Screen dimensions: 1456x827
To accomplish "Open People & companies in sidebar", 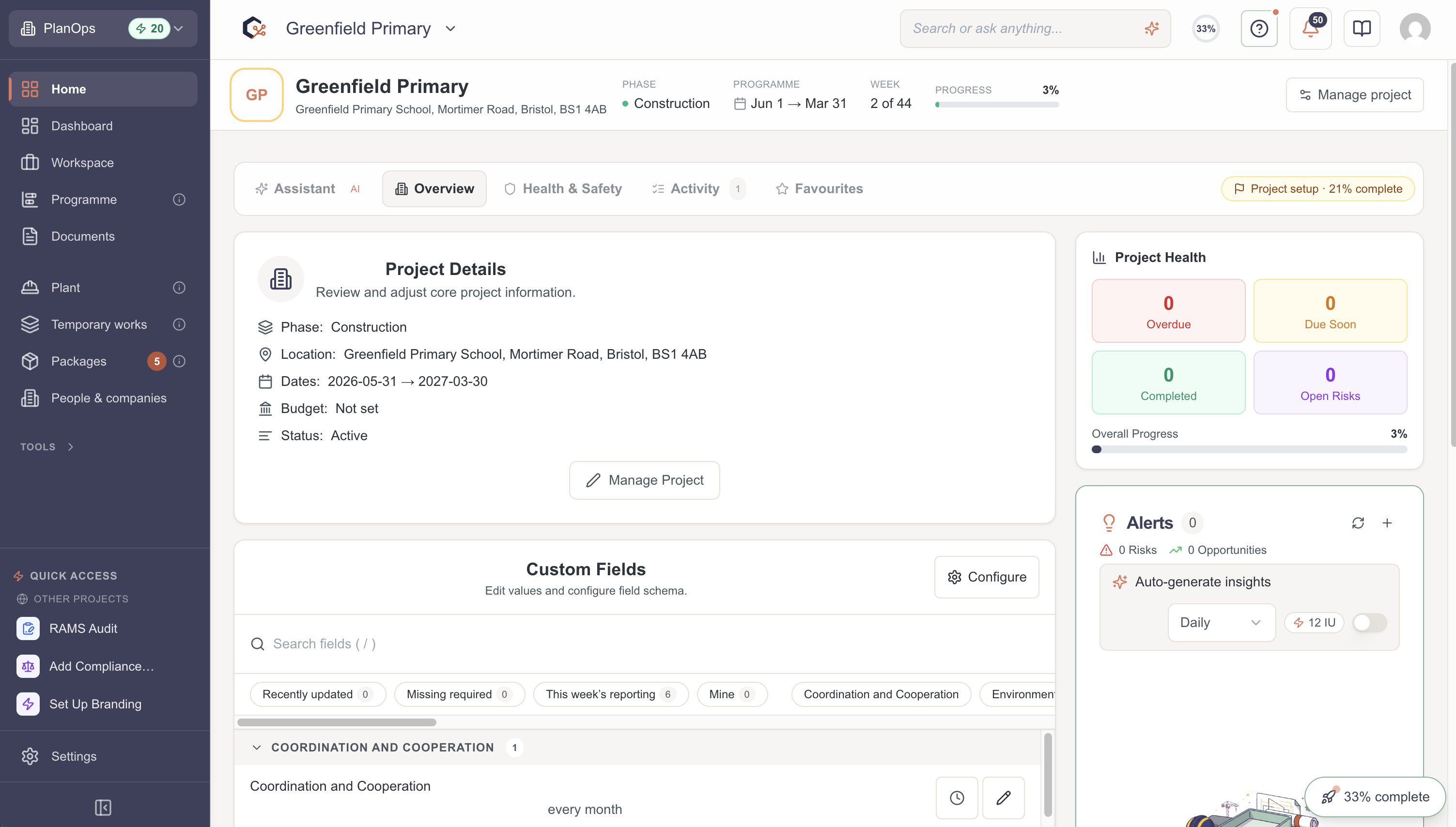I will pos(103,398).
